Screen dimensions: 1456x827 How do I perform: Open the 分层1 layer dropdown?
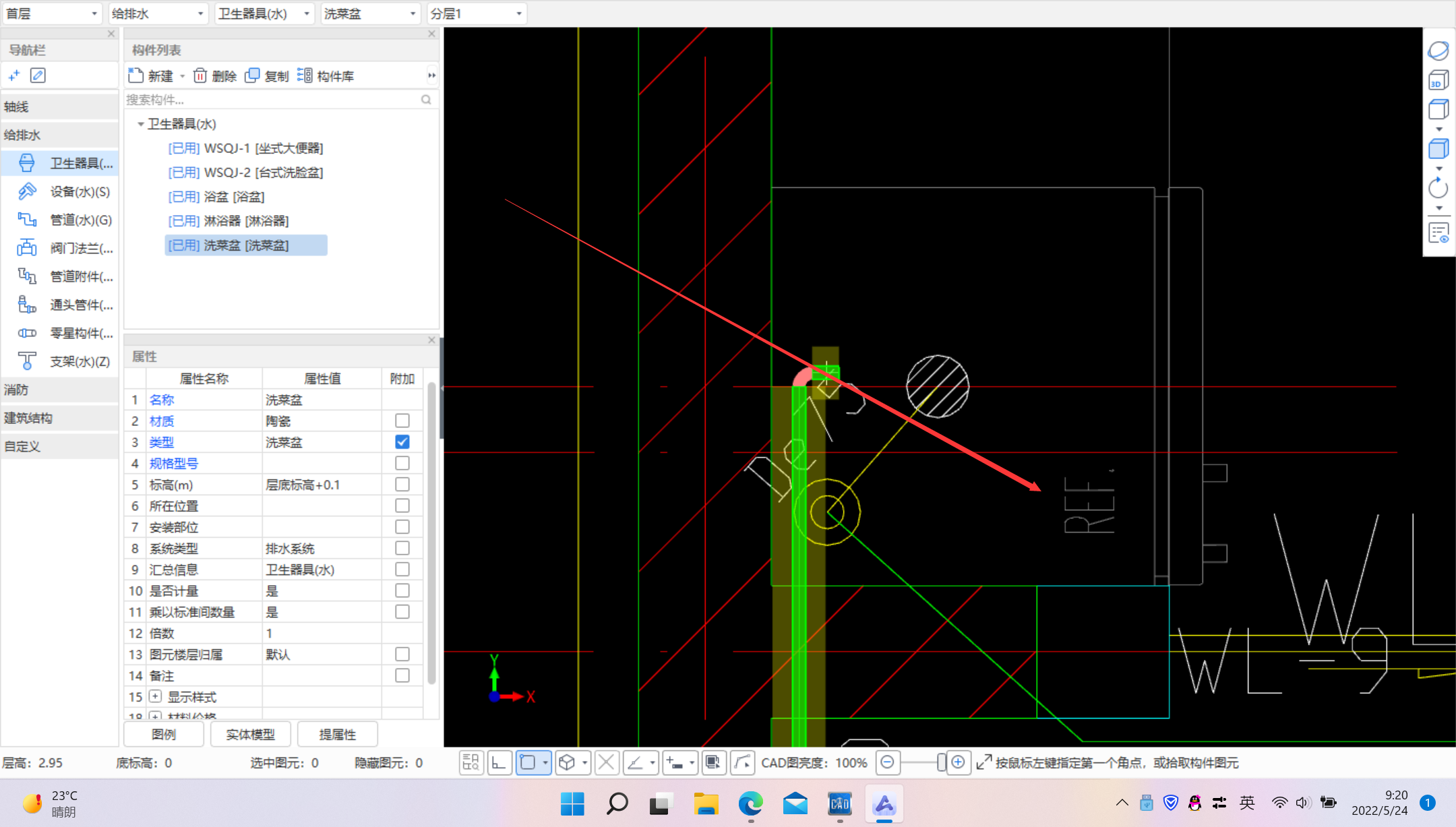[x=477, y=13]
